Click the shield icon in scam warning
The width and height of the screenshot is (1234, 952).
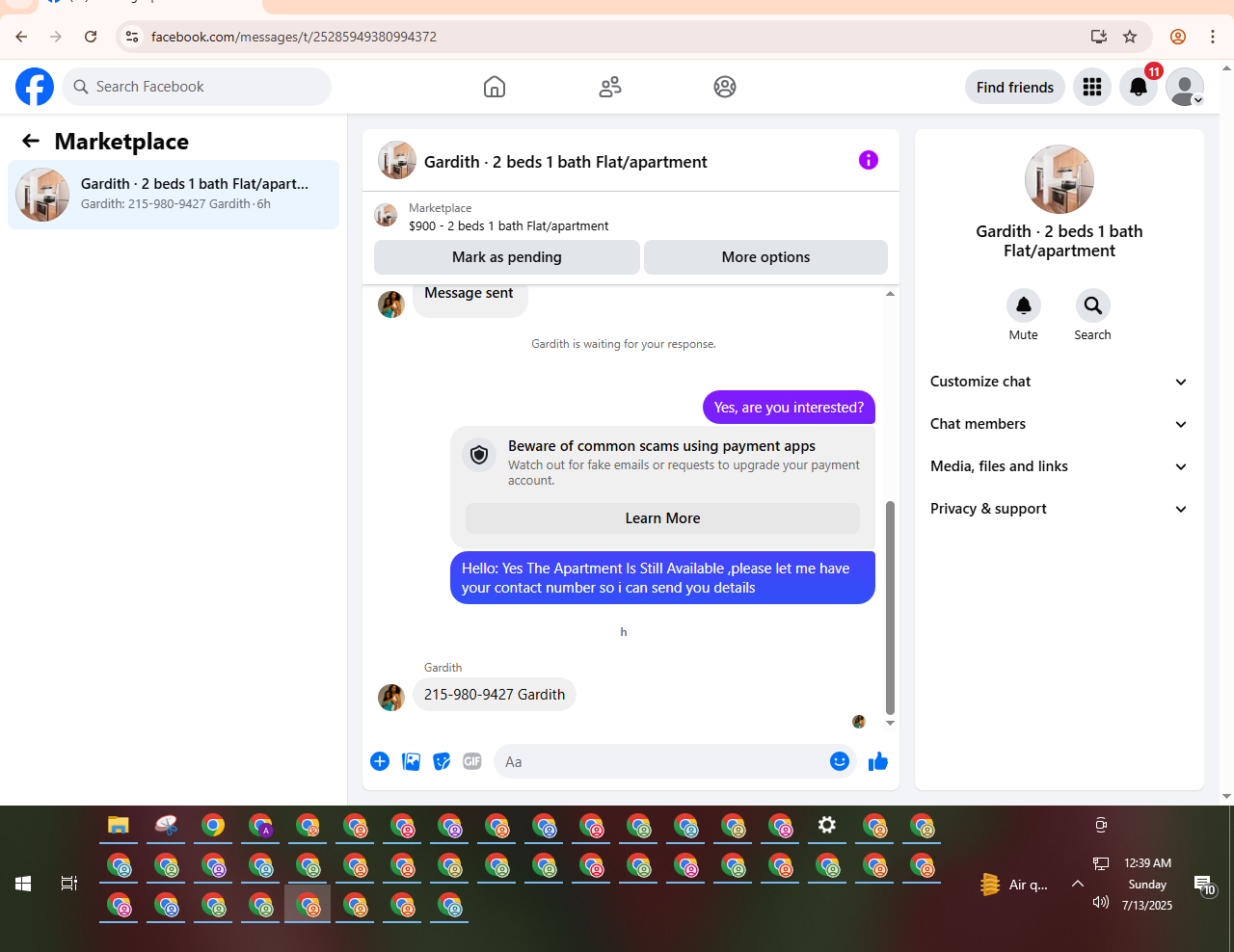pos(479,455)
